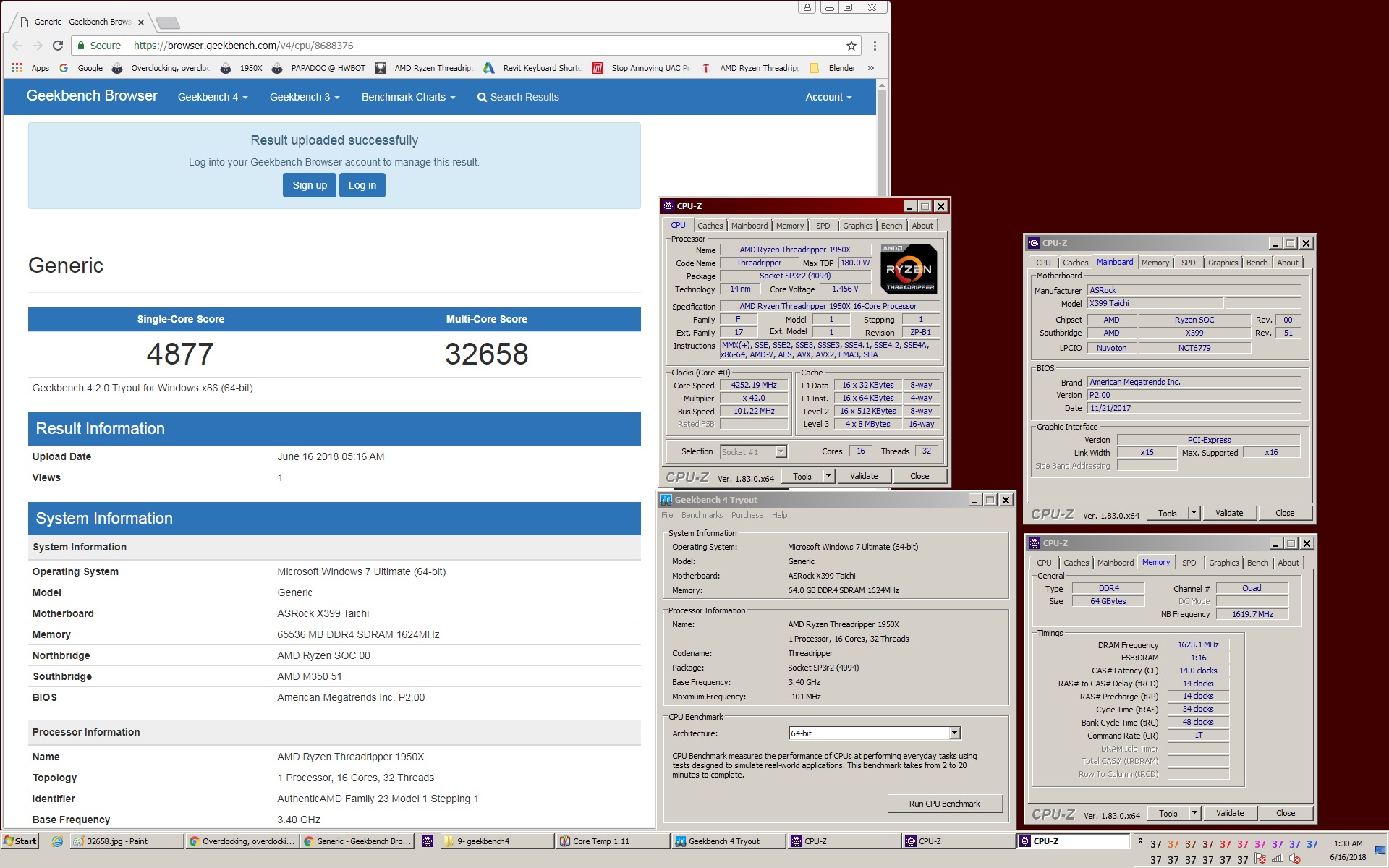Open the Chrome user profile icon
Image resolution: width=1389 pixels, height=868 pixels.
(807, 7)
